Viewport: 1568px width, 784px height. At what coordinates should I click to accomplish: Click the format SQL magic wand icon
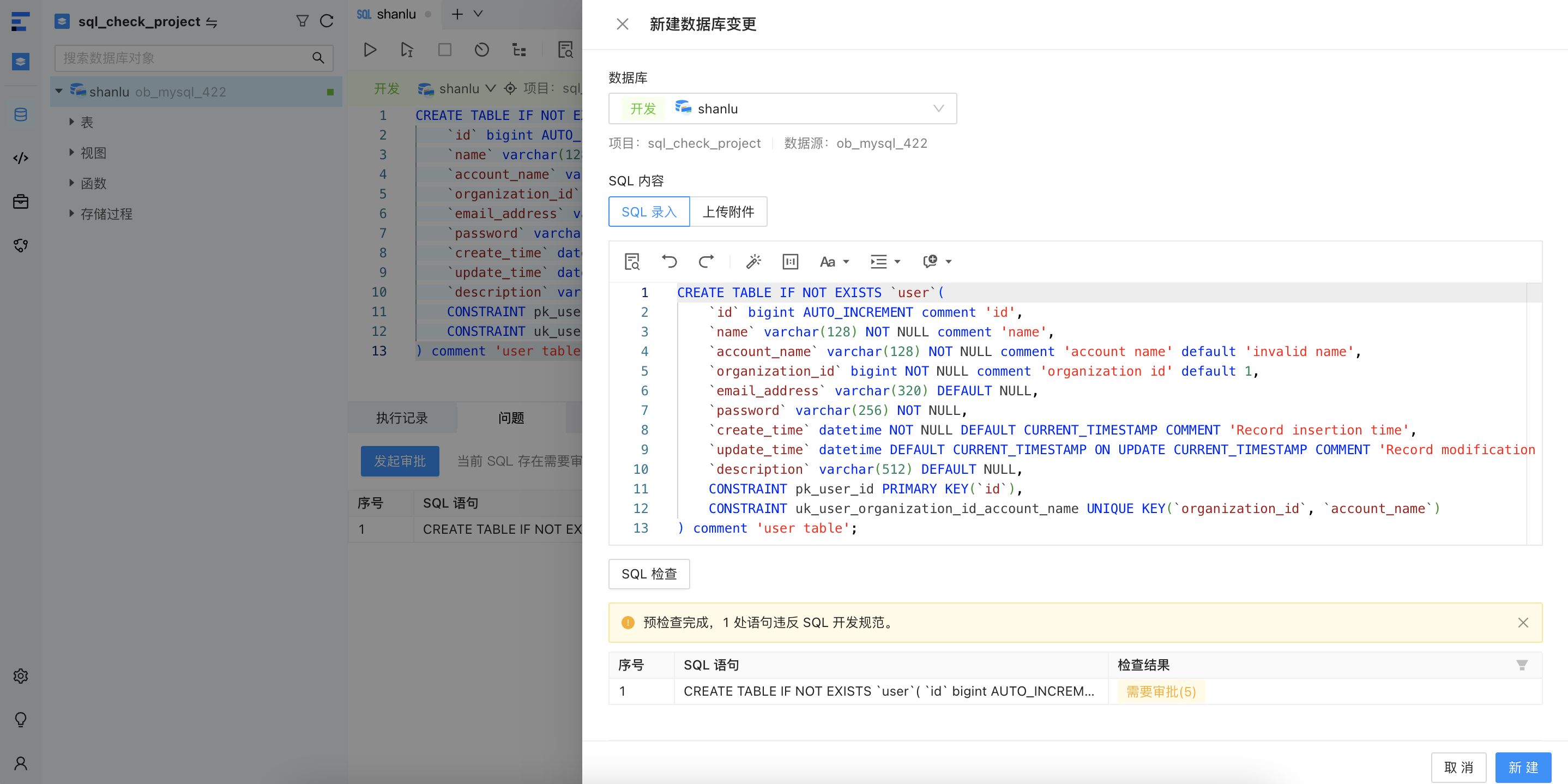click(753, 262)
